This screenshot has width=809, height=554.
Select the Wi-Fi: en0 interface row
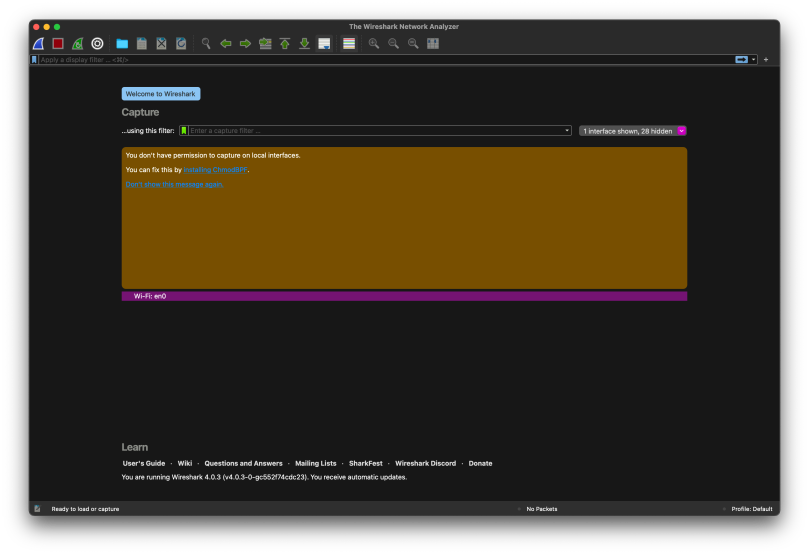(x=404, y=296)
